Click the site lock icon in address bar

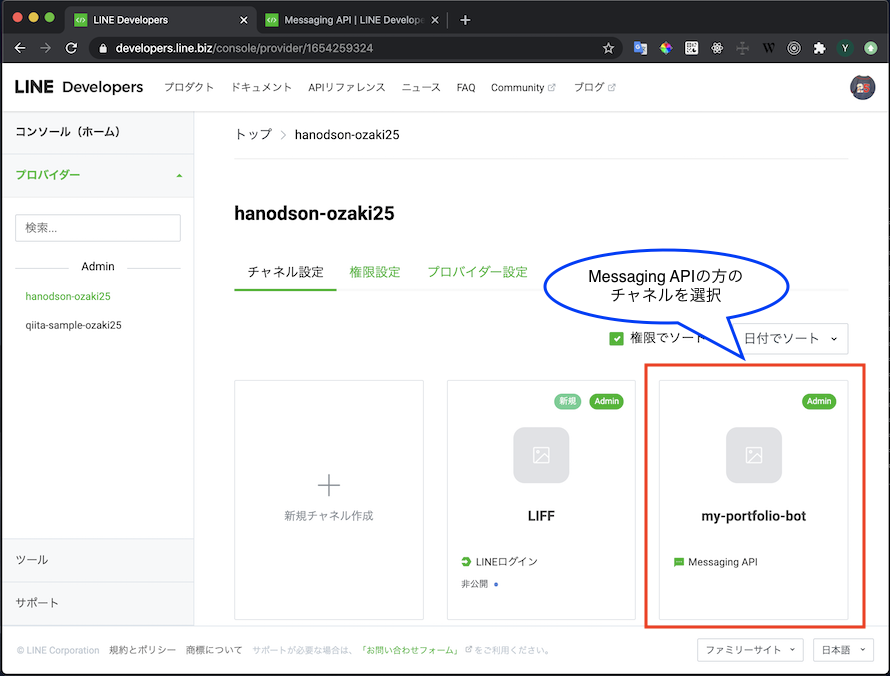(x=103, y=48)
